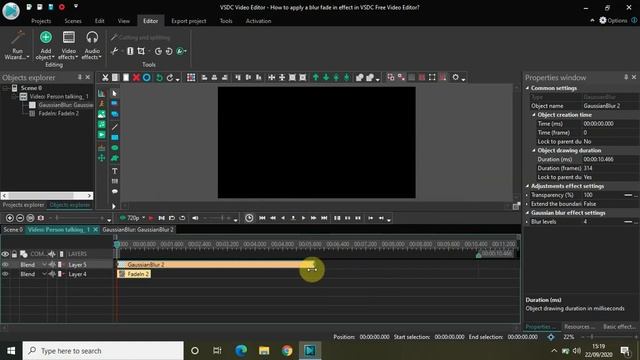Pin the Objects explorer panel
The width and height of the screenshot is (640, 360).
(80, 77)
